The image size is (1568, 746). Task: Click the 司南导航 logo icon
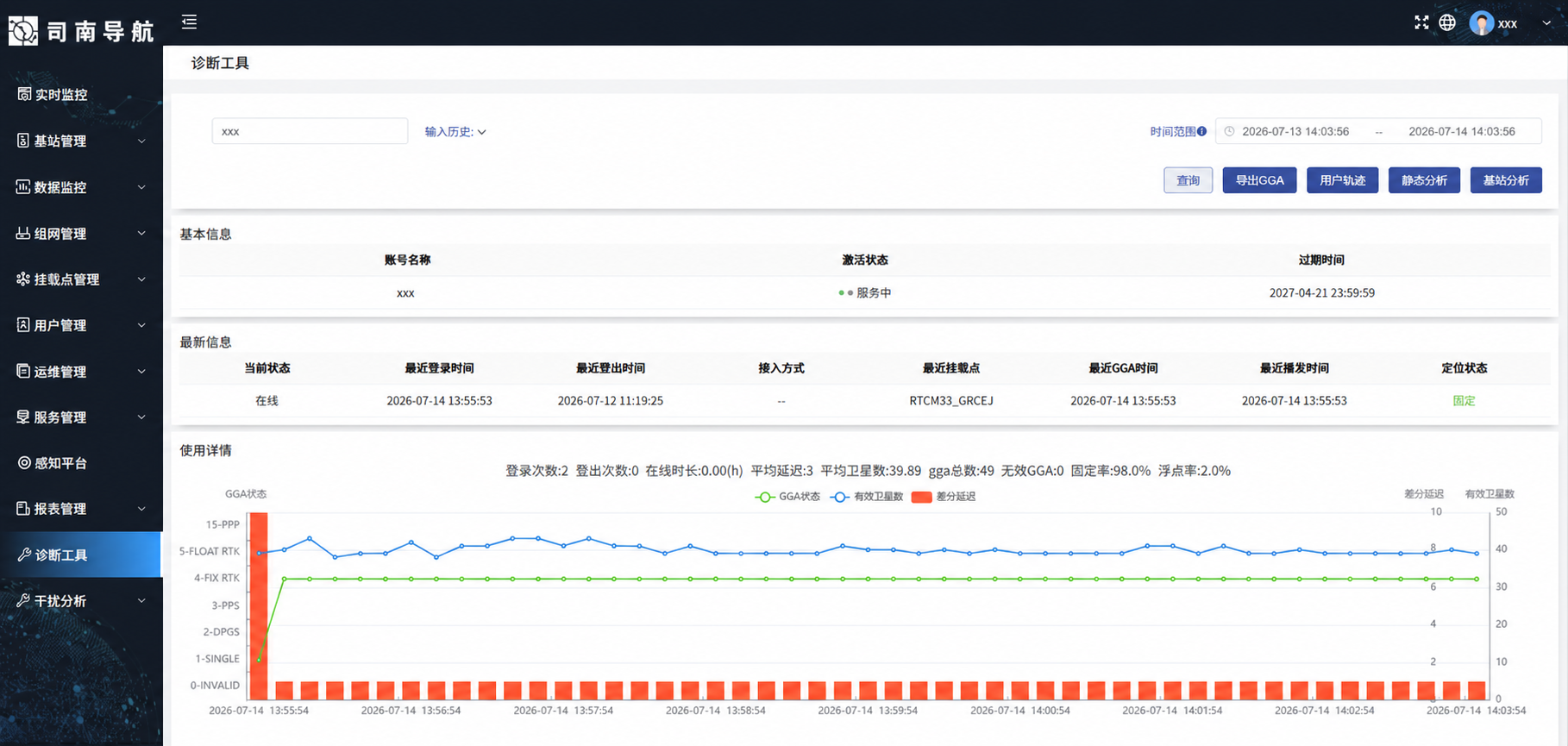click(23, 31)
